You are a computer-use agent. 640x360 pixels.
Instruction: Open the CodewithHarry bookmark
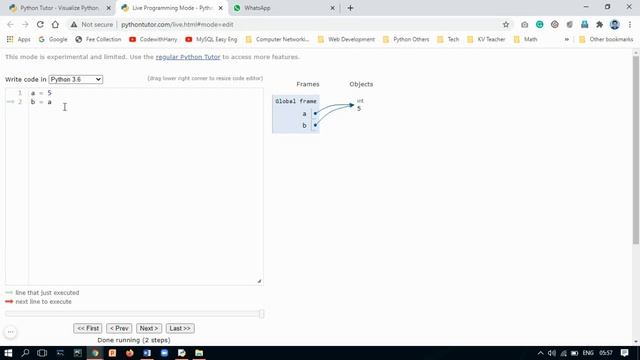click(x=153, y=39)
